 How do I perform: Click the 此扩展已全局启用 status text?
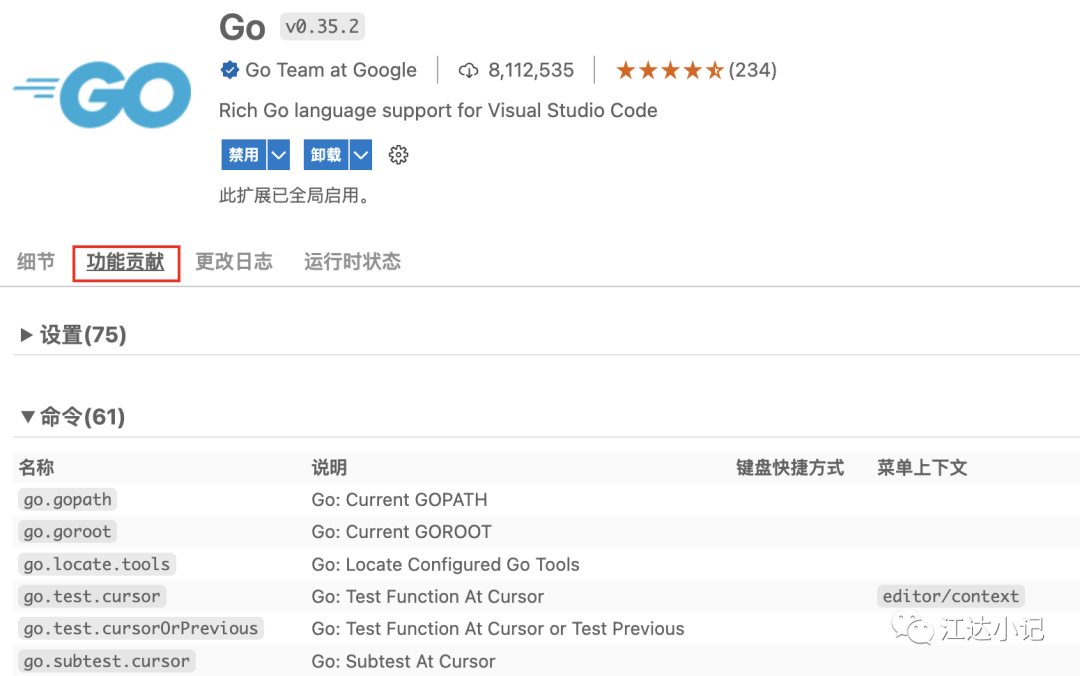coord(296,196)
